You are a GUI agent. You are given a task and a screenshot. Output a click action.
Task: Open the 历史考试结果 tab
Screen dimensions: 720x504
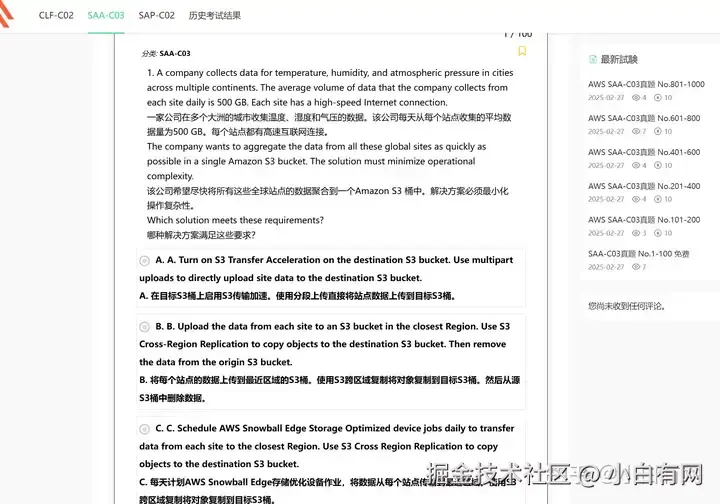click(214, 15)
